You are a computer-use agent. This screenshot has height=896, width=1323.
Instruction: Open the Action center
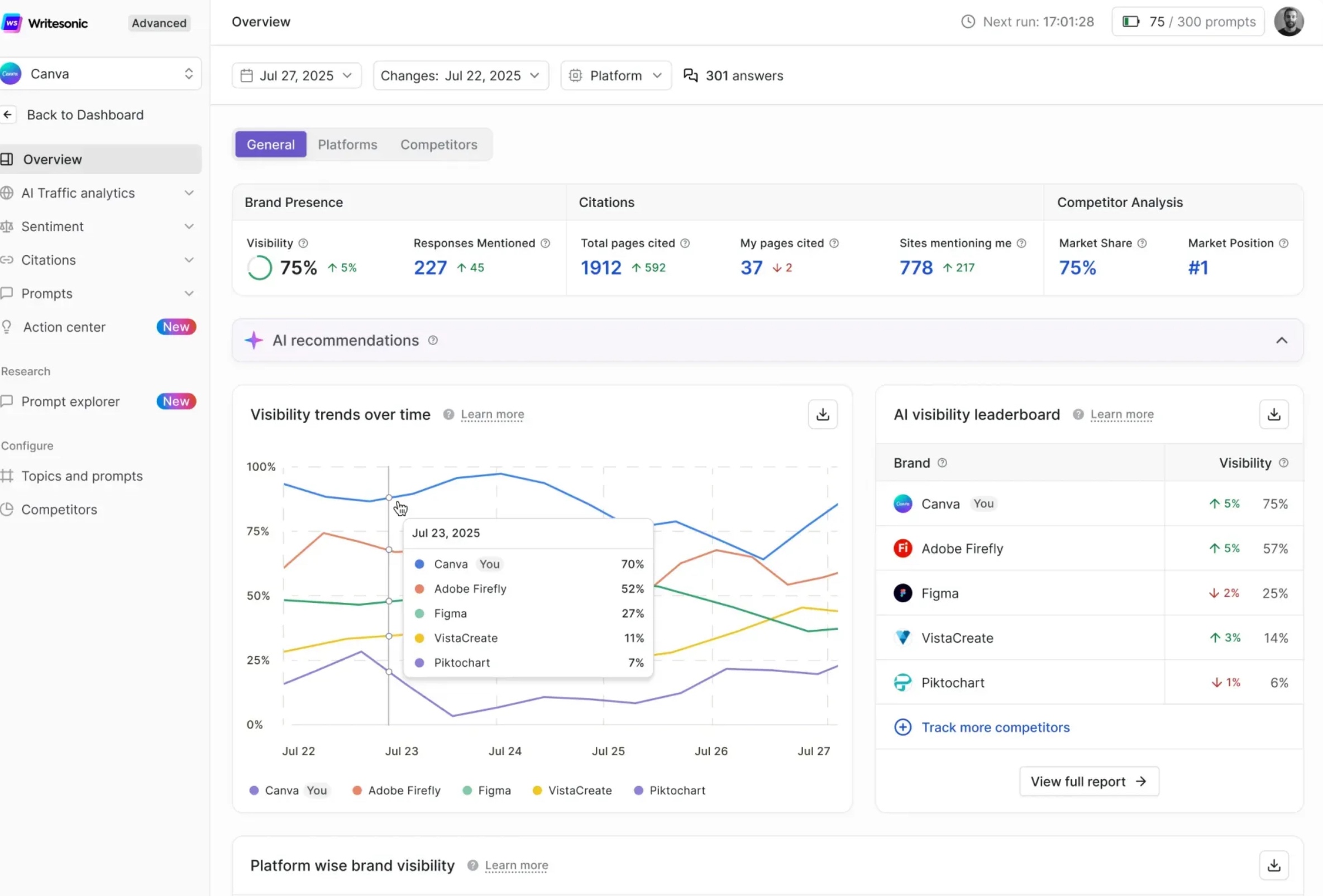point(64,327)
